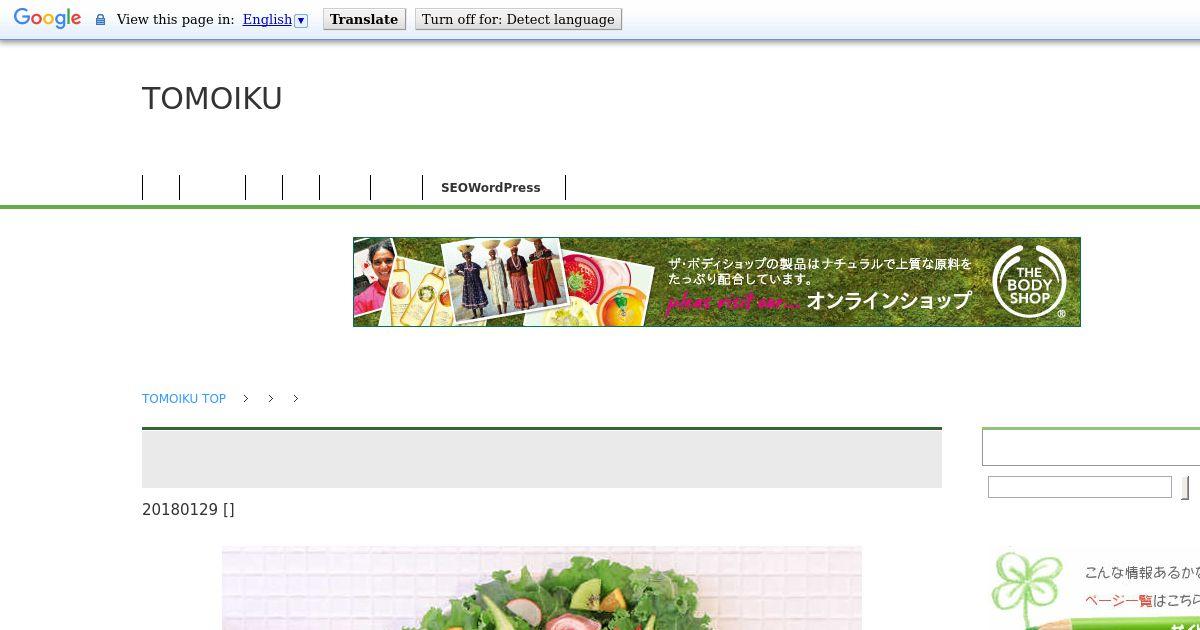Click the sidebar search input field

1079,487
